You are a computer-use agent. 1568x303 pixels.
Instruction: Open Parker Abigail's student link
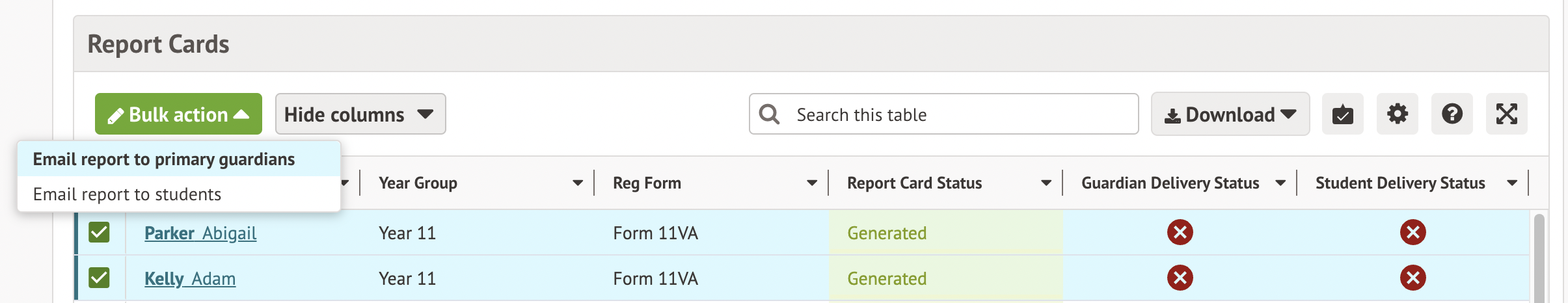[x=200, y=233]
